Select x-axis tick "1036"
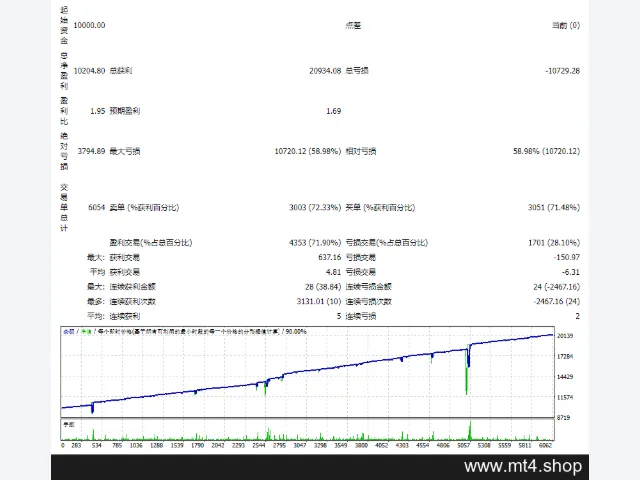The height and width of the screenshot is (480, 640). pos(136,445)
